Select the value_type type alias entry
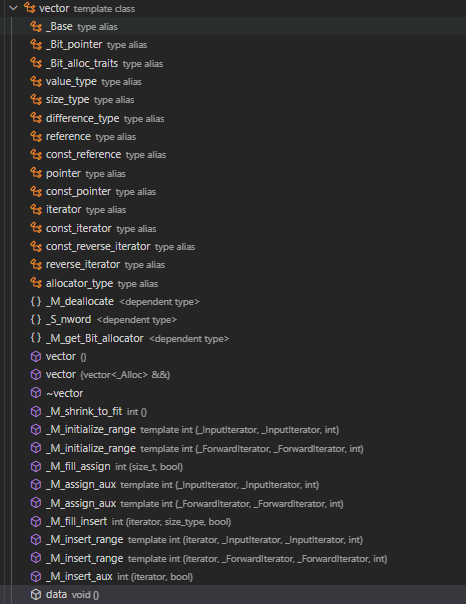 pyautogui.click(x=94, y=82)
